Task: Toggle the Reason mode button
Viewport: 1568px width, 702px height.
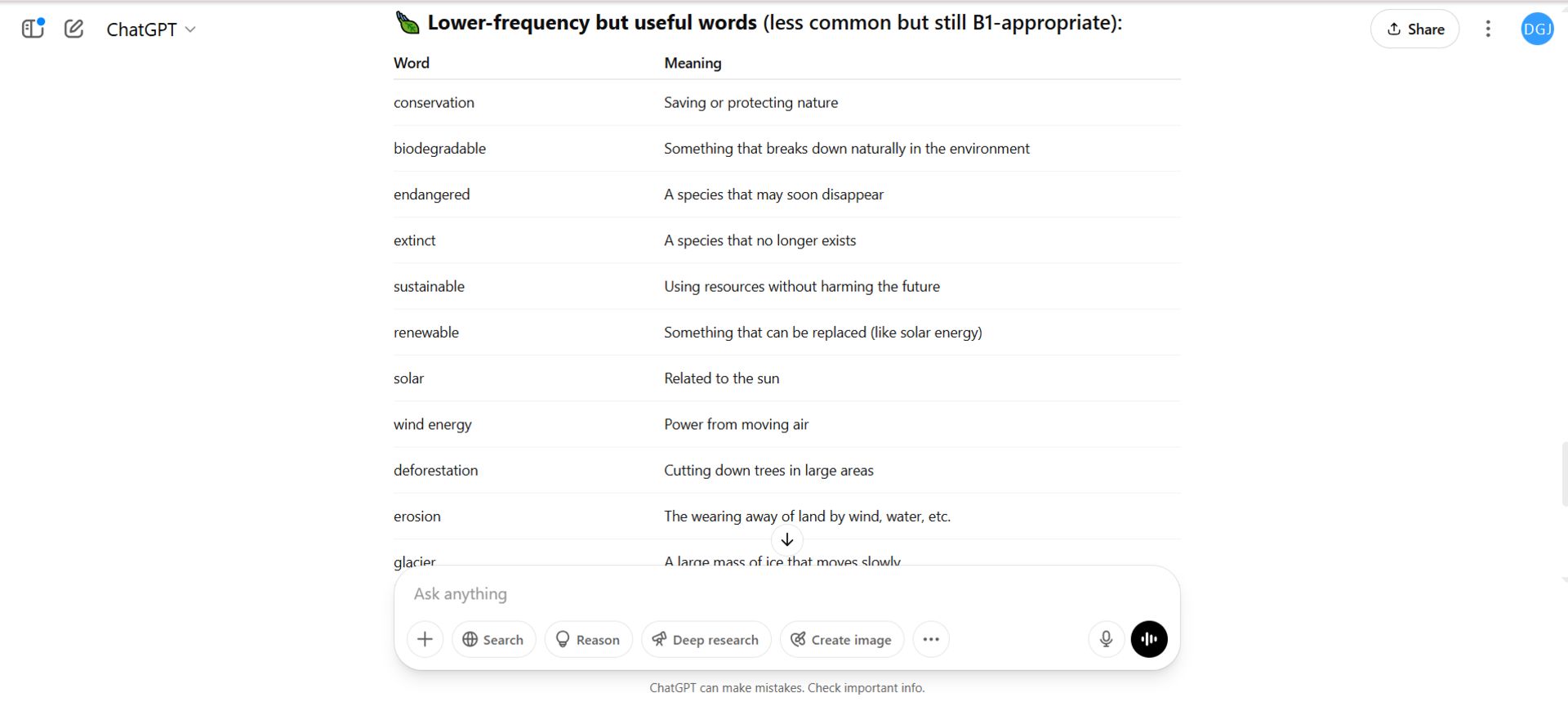Action: pos(588,639)
